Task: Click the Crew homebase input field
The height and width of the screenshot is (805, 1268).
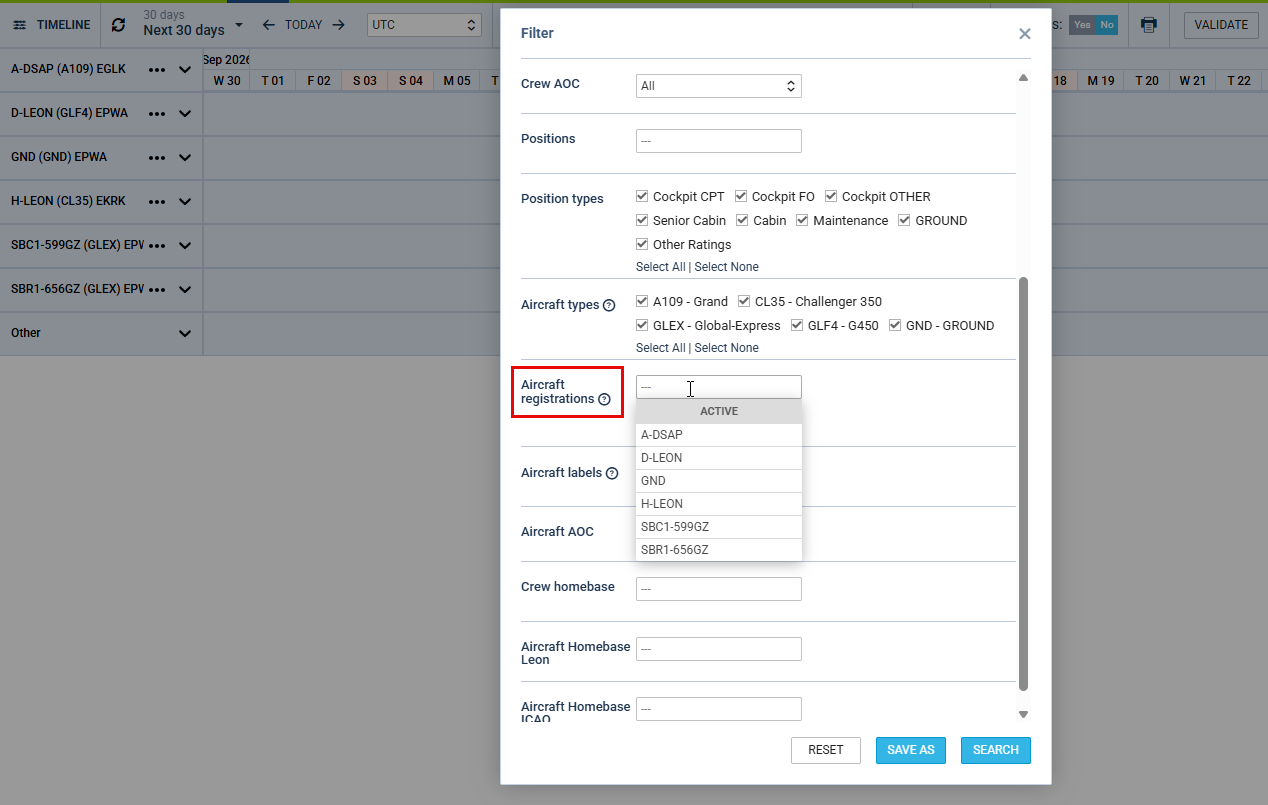Action: point(719,589)
